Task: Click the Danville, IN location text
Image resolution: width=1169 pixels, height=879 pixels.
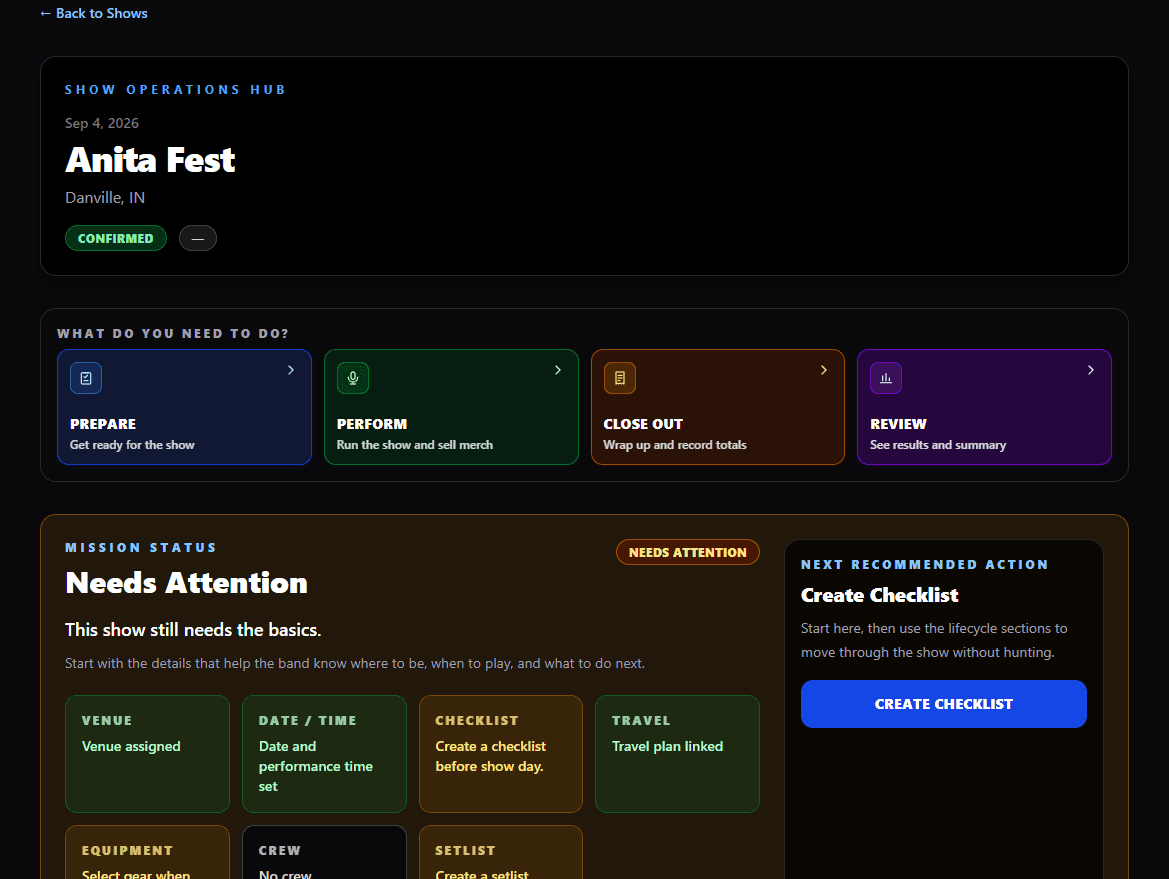Action: pos(105,198)
